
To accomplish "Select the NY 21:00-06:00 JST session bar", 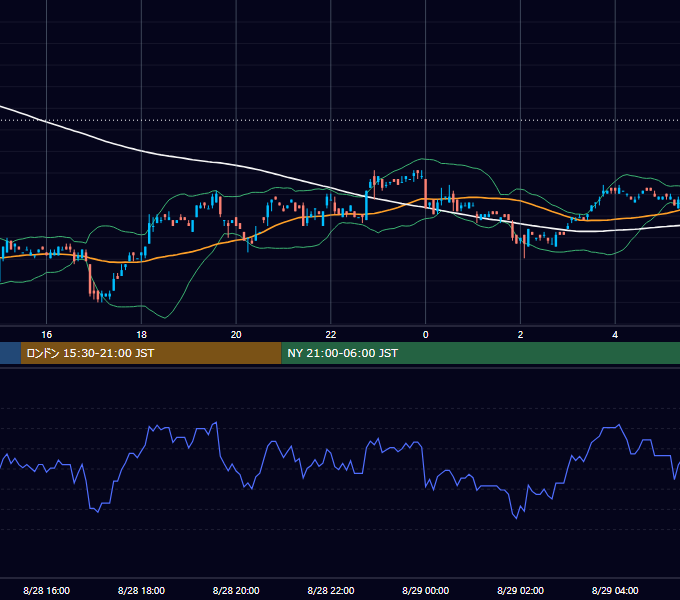I will tap(481, 353).
